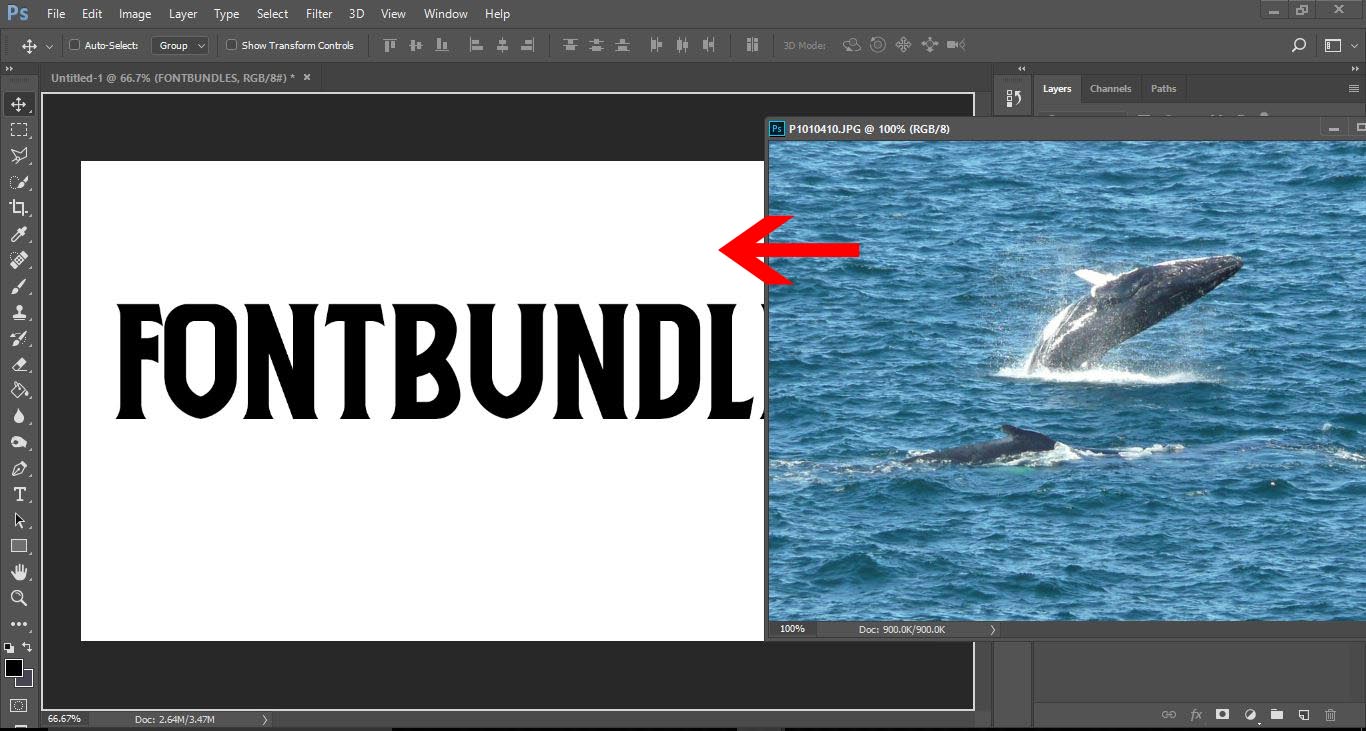Open the Image menu

click(x=135, y=14)
